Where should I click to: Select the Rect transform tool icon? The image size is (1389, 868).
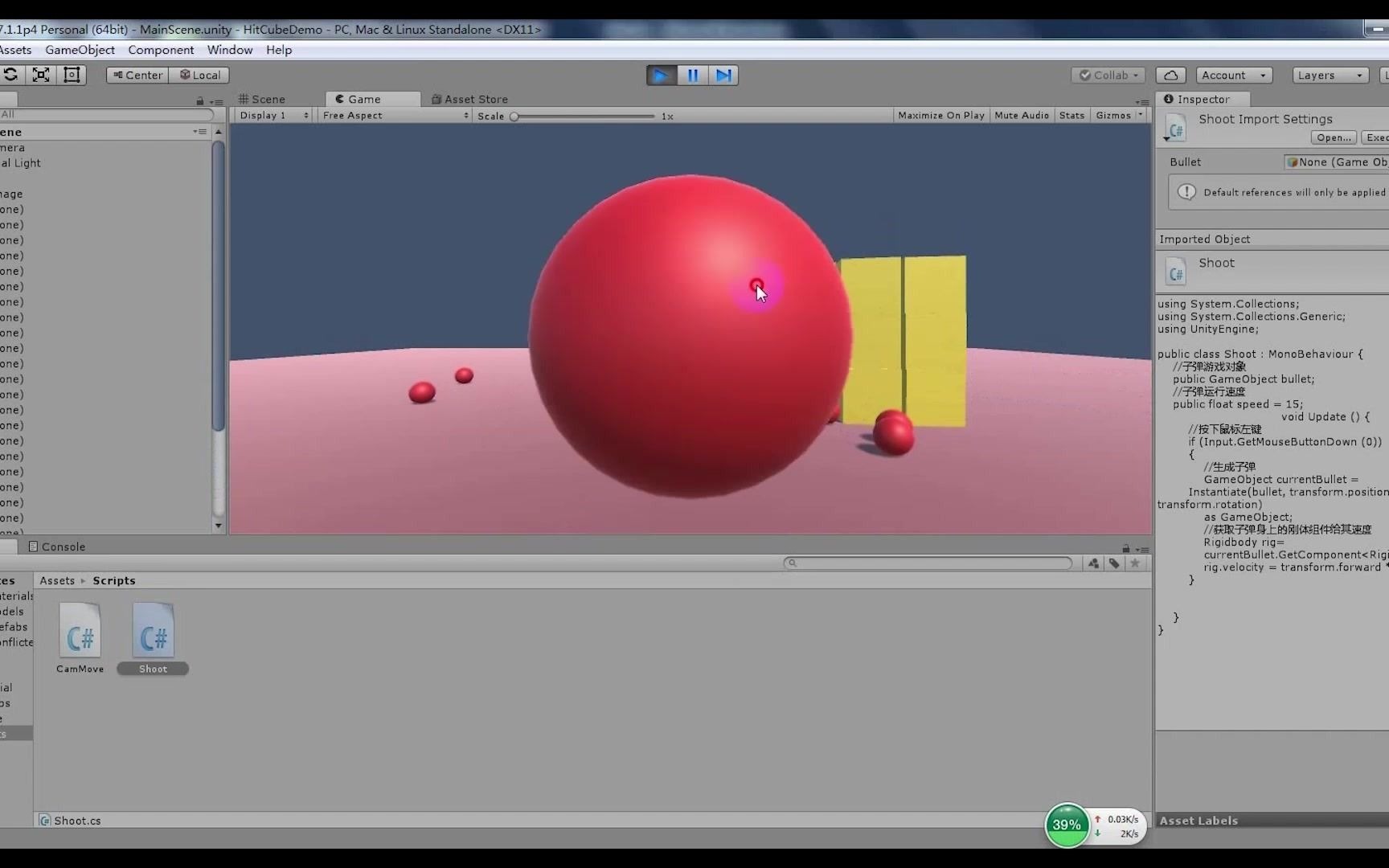(x=72, y=75)
